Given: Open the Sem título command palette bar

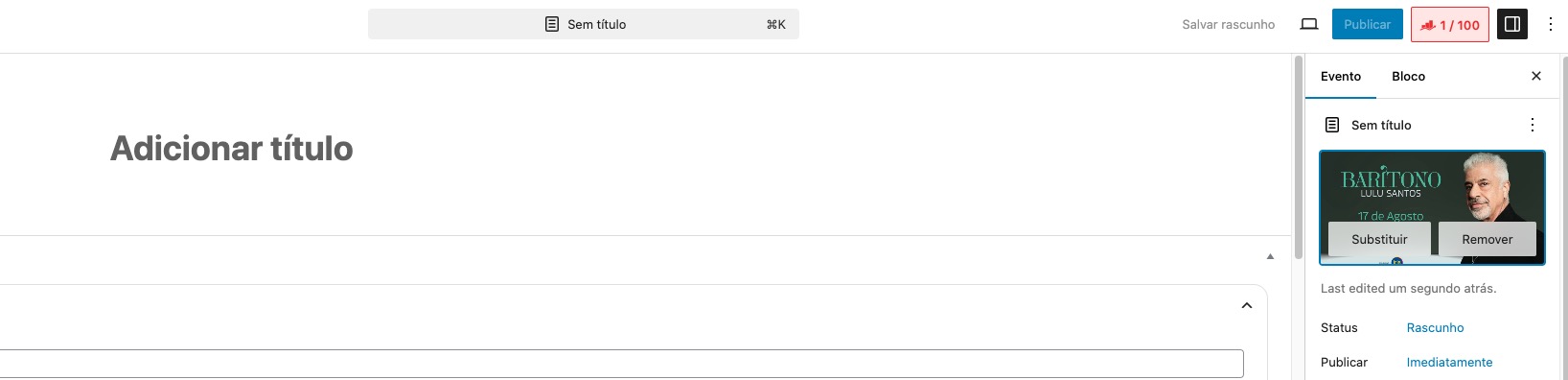Looking at the screenshot, I should pyautogui.click(x=584, y=24).
